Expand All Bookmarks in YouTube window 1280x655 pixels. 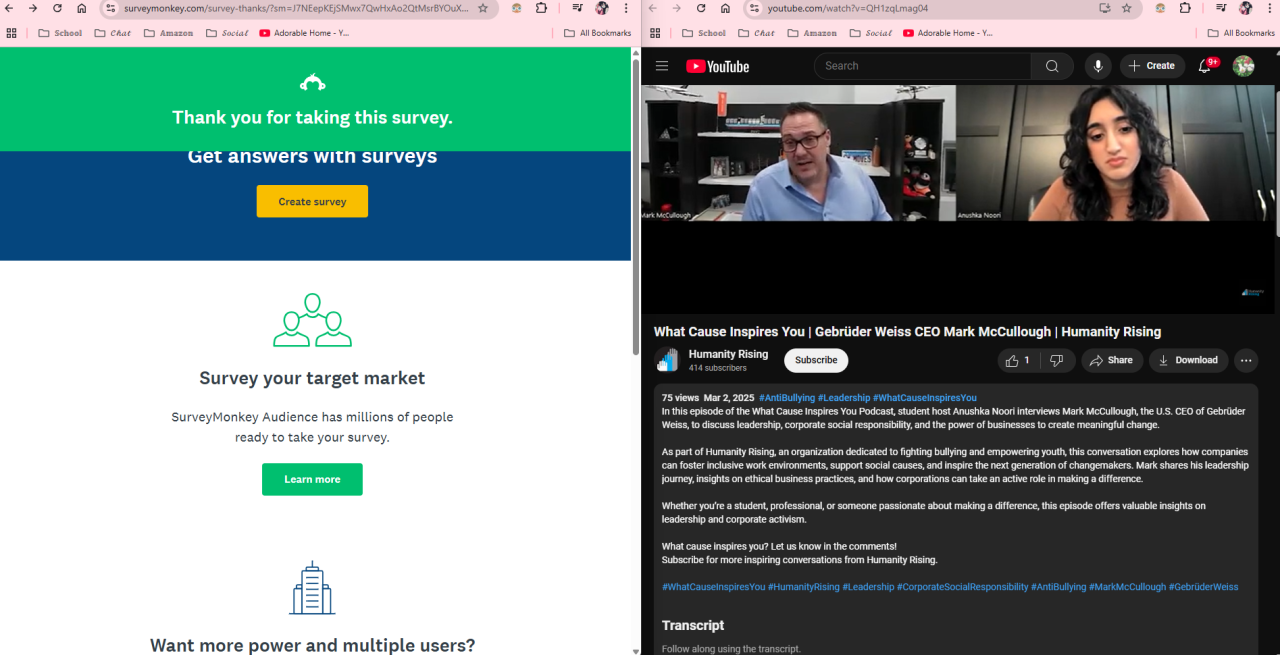[x=1242, y=33]
